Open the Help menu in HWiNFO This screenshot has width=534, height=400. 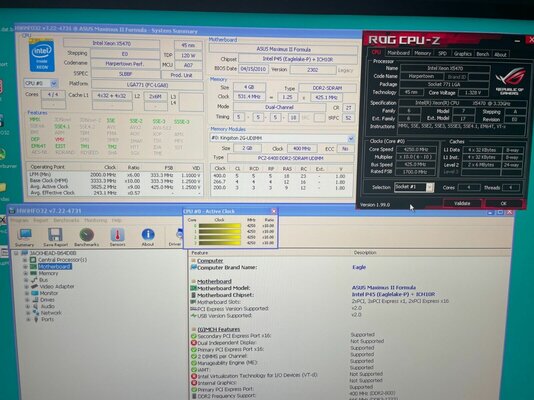116,220
